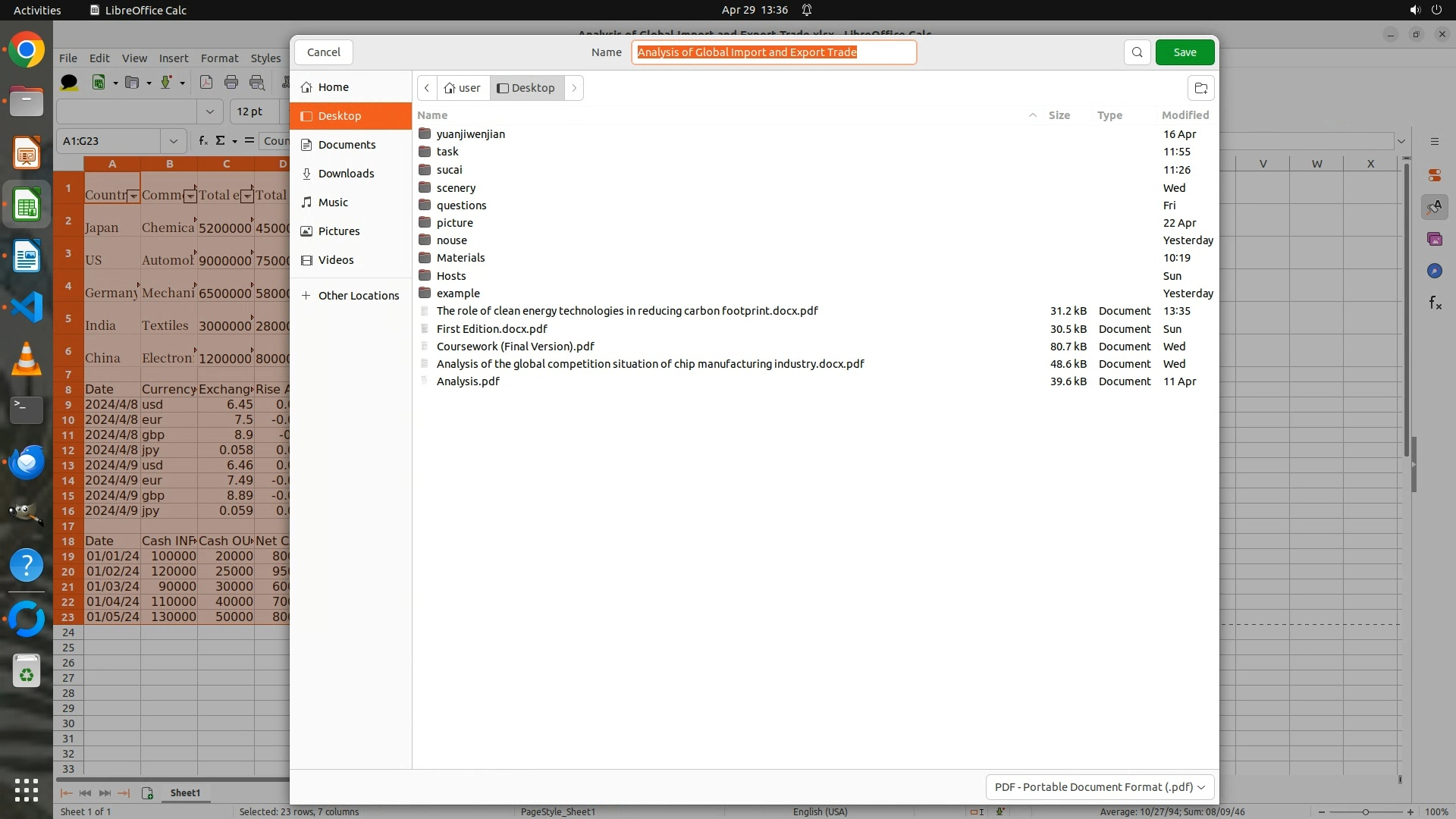
Task: Open the Name Box dropdown arrow
Action: [x=174, y=141]
